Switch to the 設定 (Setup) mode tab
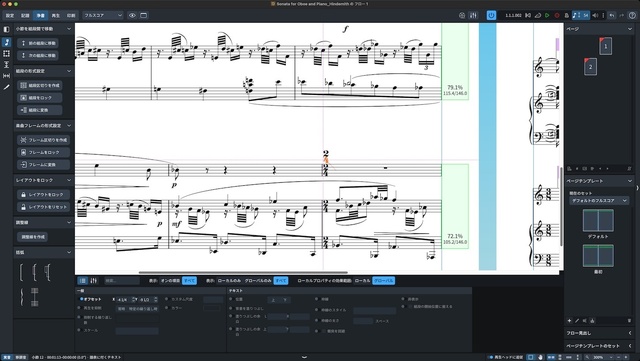This screenshot has height=361, width=640. click(x=10, y=16)
